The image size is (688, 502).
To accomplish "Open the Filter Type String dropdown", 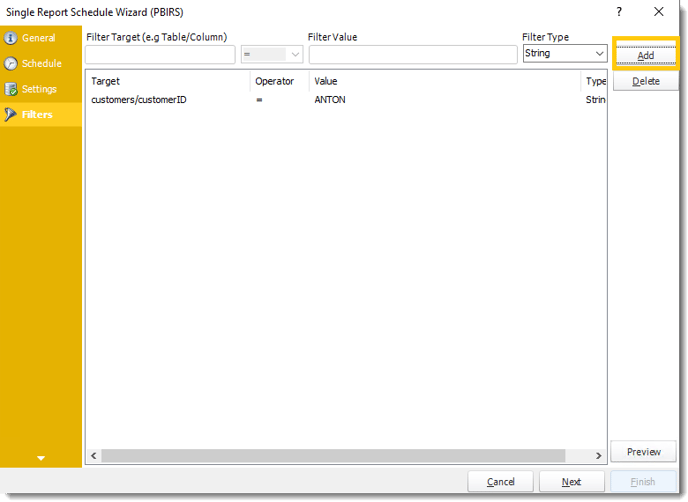I will coord(565,54).
